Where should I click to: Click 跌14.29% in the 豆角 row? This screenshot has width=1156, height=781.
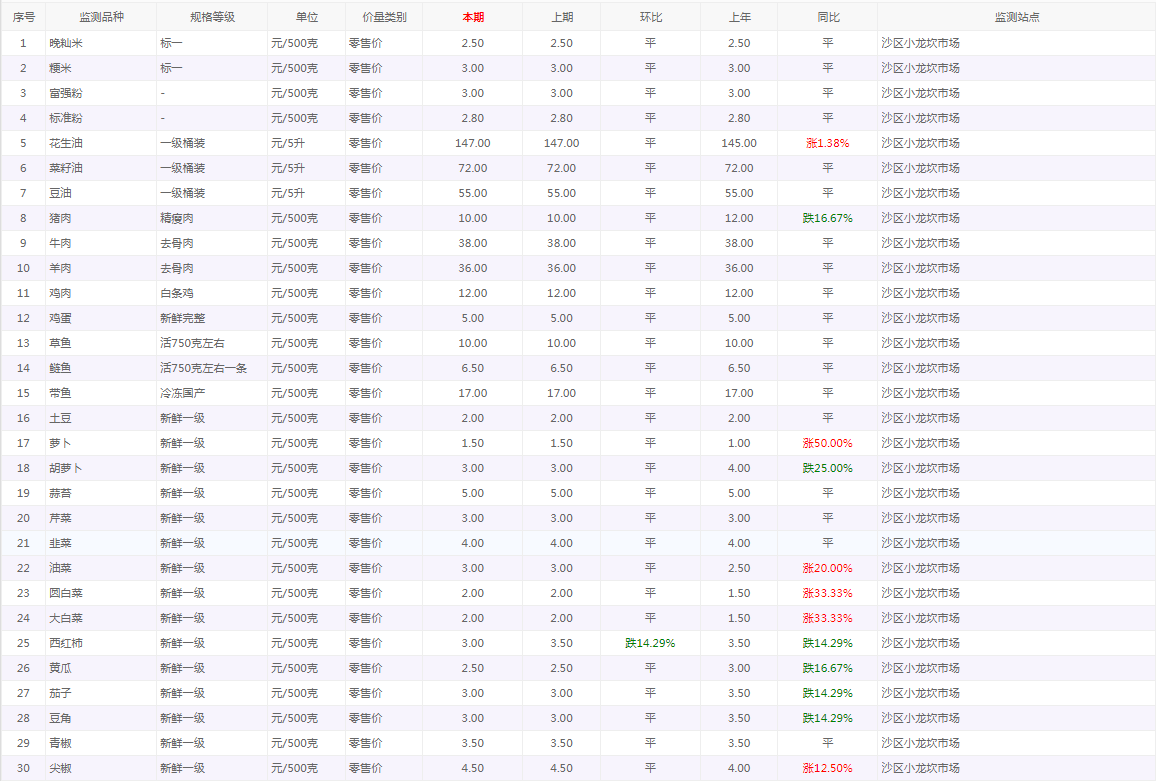click(828, 719)
